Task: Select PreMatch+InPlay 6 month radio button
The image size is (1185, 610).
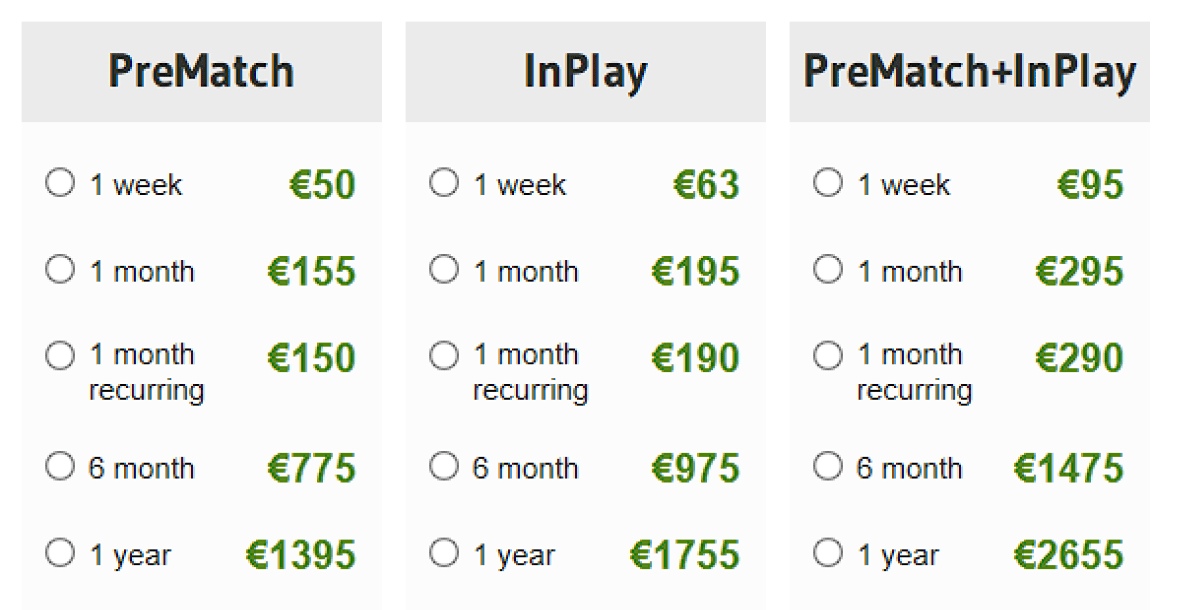Action: click(x=828, y=466)
